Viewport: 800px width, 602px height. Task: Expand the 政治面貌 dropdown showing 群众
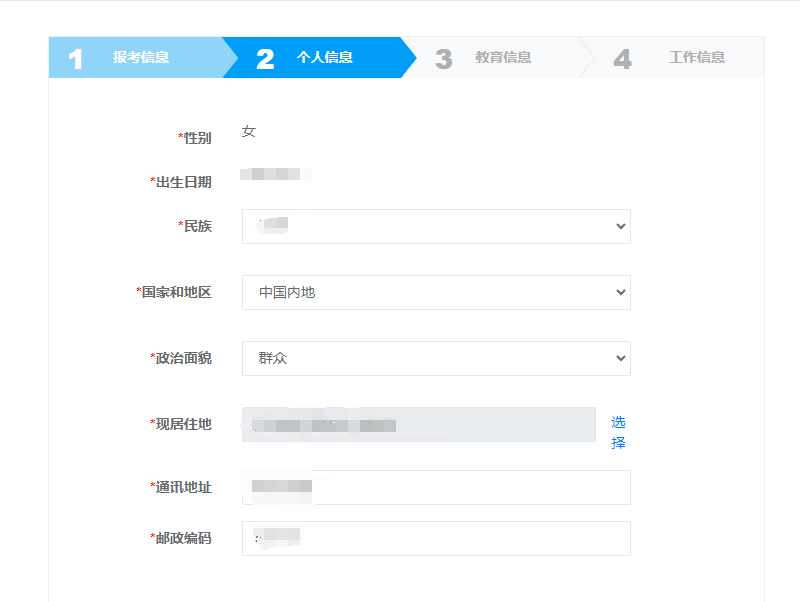[x=436, y=358]
